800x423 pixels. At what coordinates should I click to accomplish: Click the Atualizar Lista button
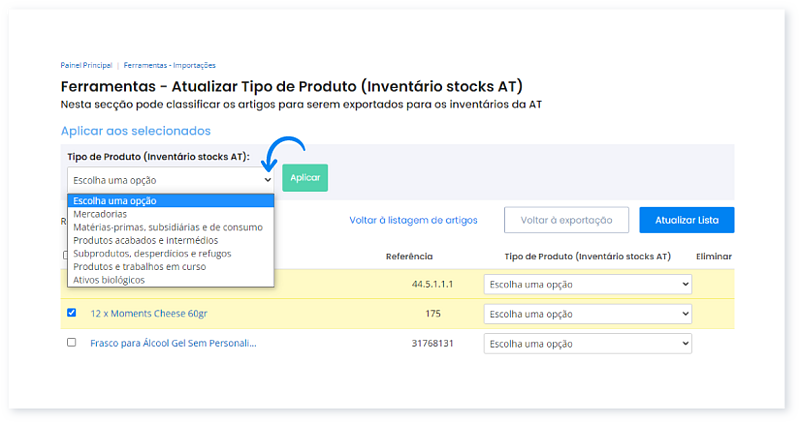687,220
